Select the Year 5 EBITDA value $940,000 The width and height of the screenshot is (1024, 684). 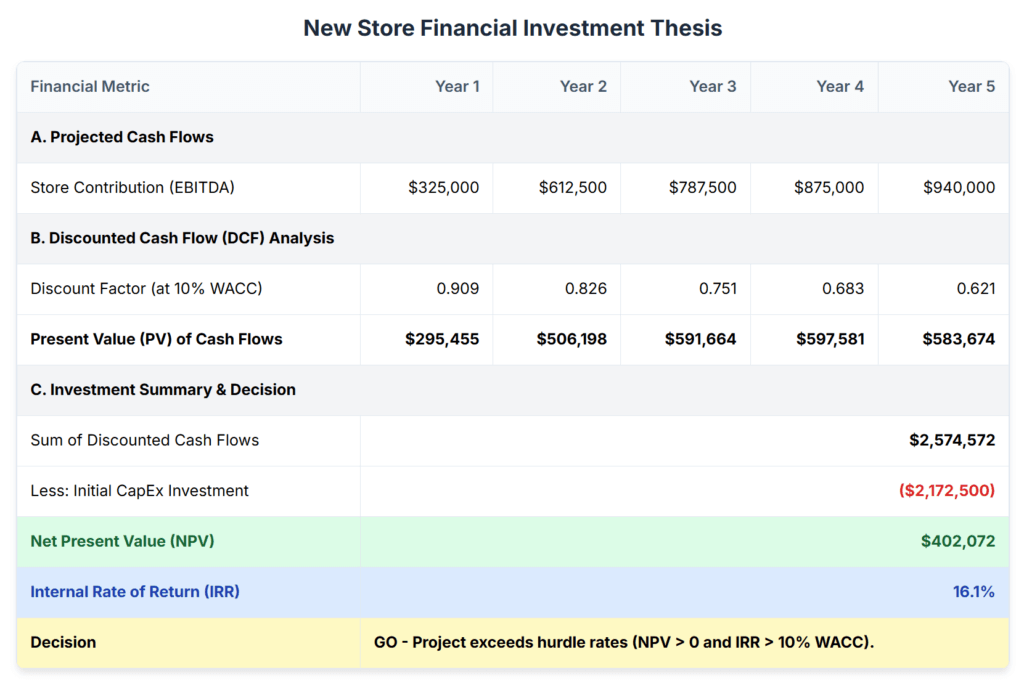[959, 187]
